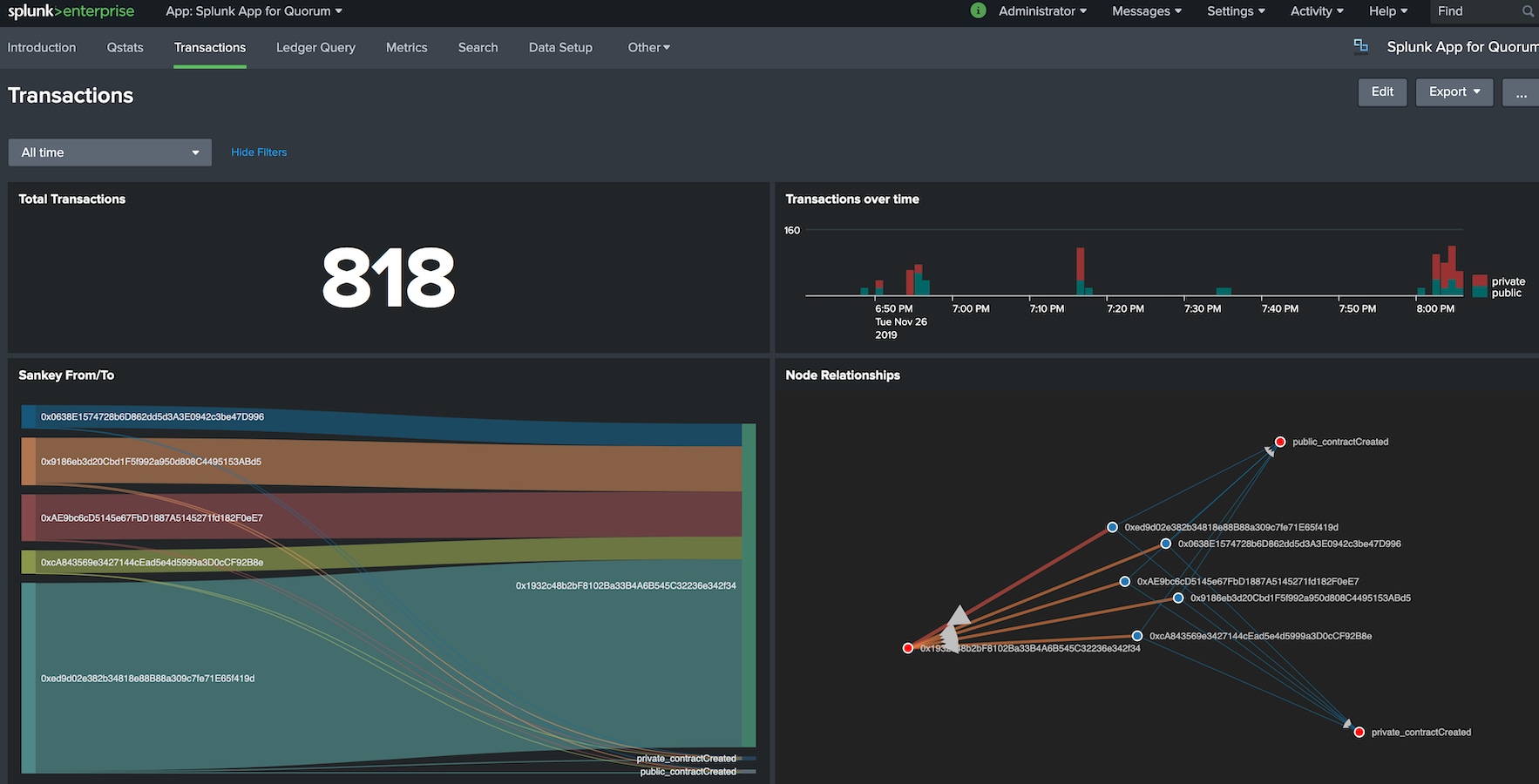Open the Ledger Query tab
Screen dimensions: 1539x784
(315, 48)
